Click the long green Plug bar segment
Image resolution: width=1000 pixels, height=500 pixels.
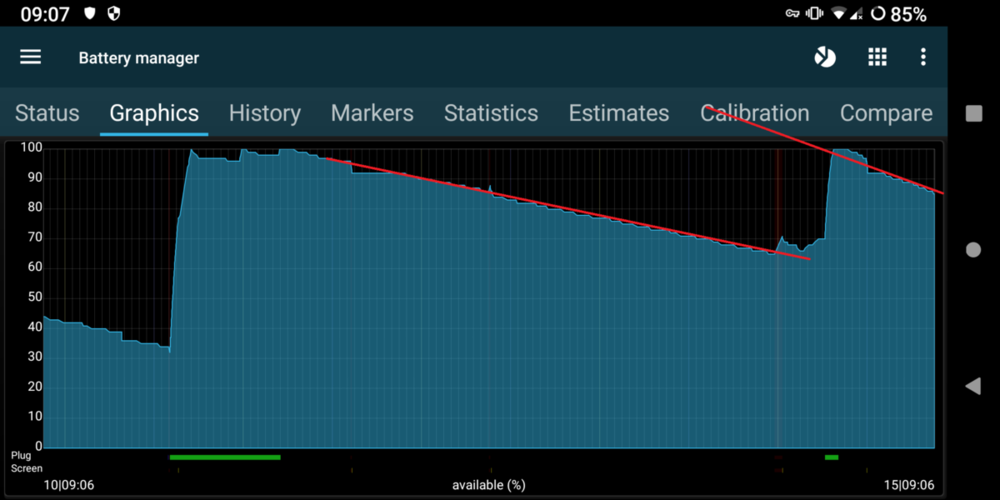pos(225,457)
